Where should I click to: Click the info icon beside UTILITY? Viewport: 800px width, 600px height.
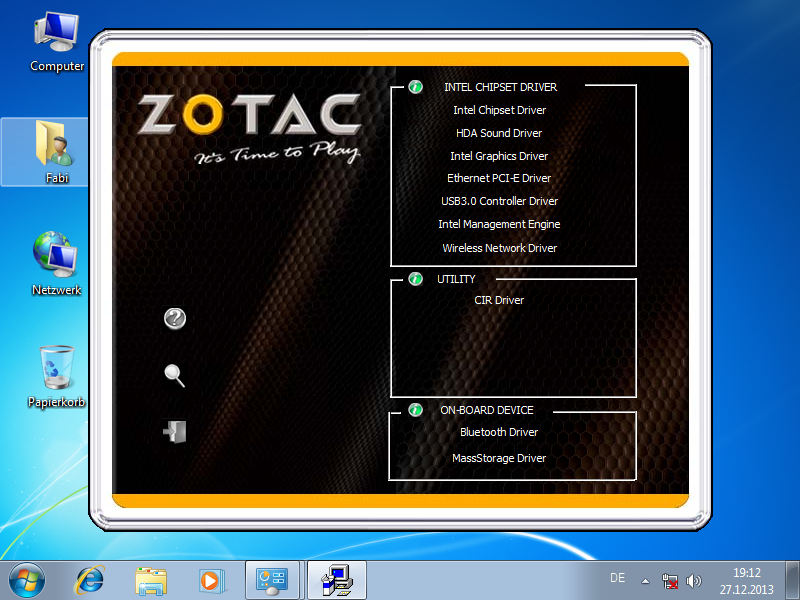tap(415, 279)
